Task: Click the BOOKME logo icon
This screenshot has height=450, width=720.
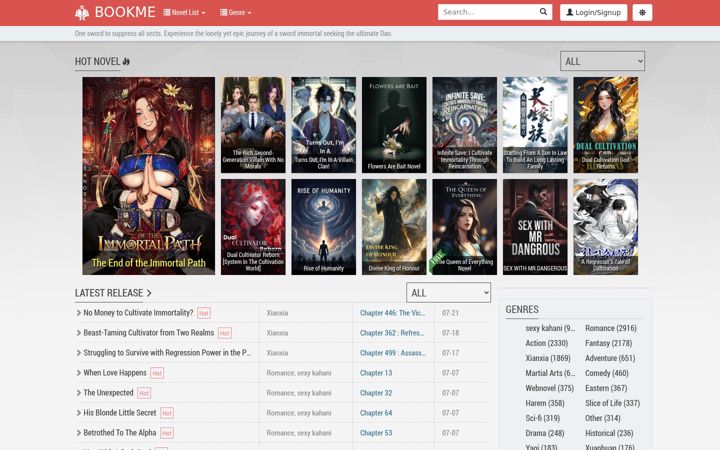Action: (82, 12)
